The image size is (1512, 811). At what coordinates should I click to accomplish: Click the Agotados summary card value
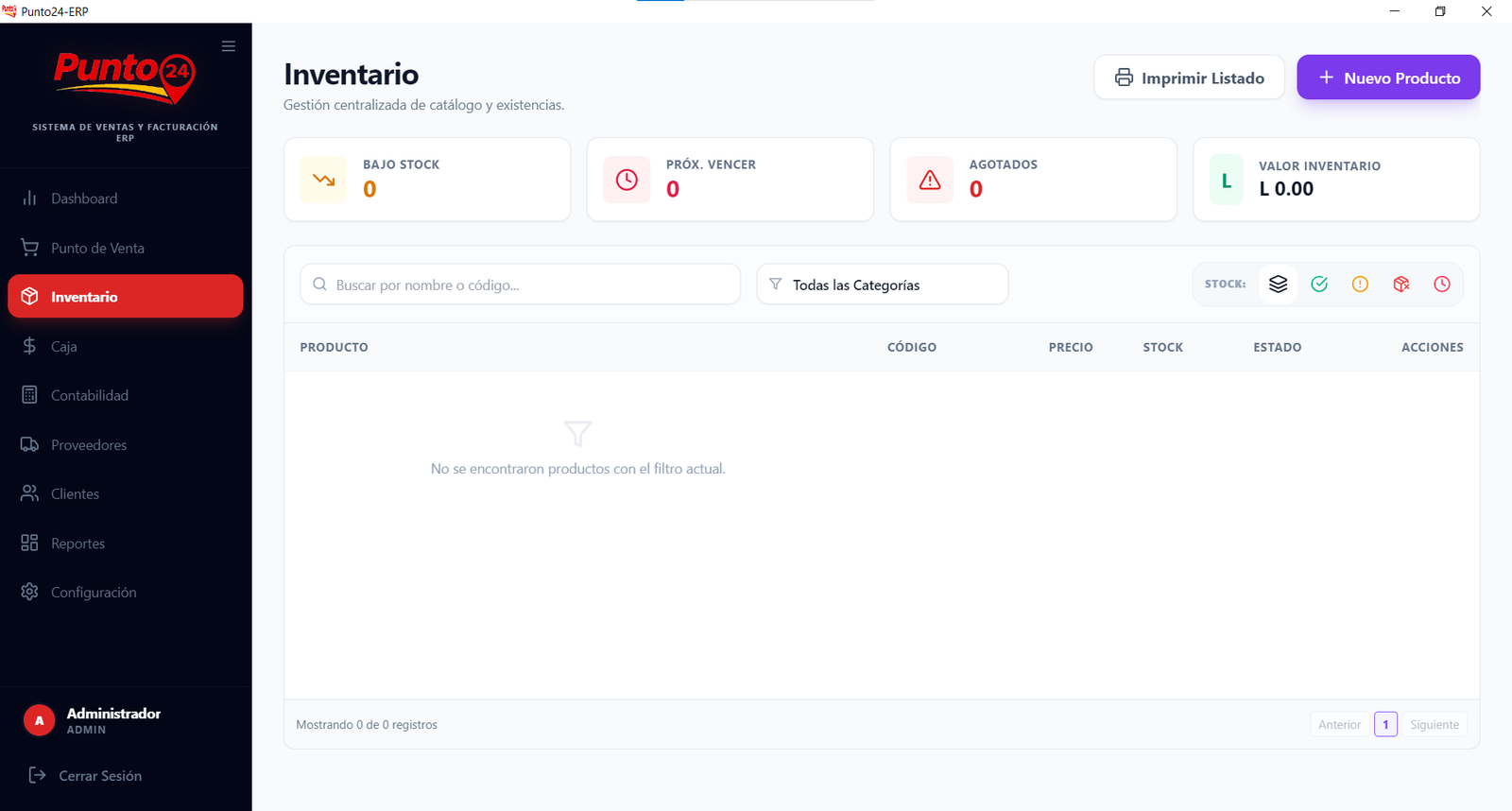click(x=976, y=189)
